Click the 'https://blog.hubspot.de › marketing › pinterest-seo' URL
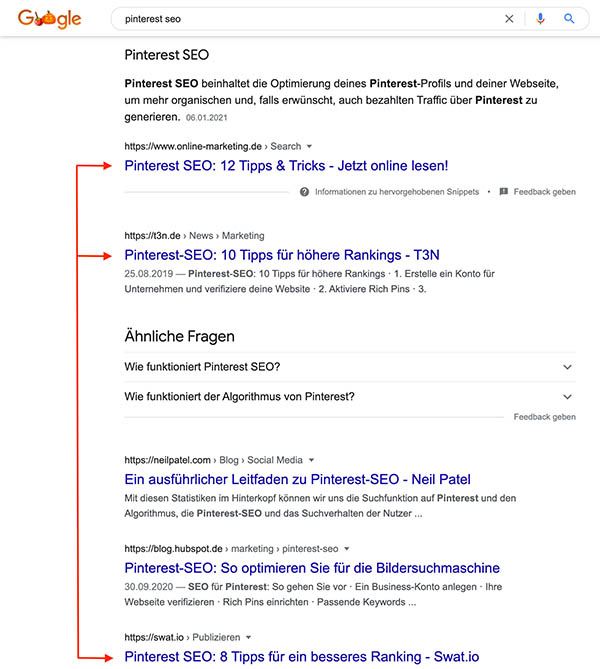Viewport: 600px width, 669px height. point(231,549)
